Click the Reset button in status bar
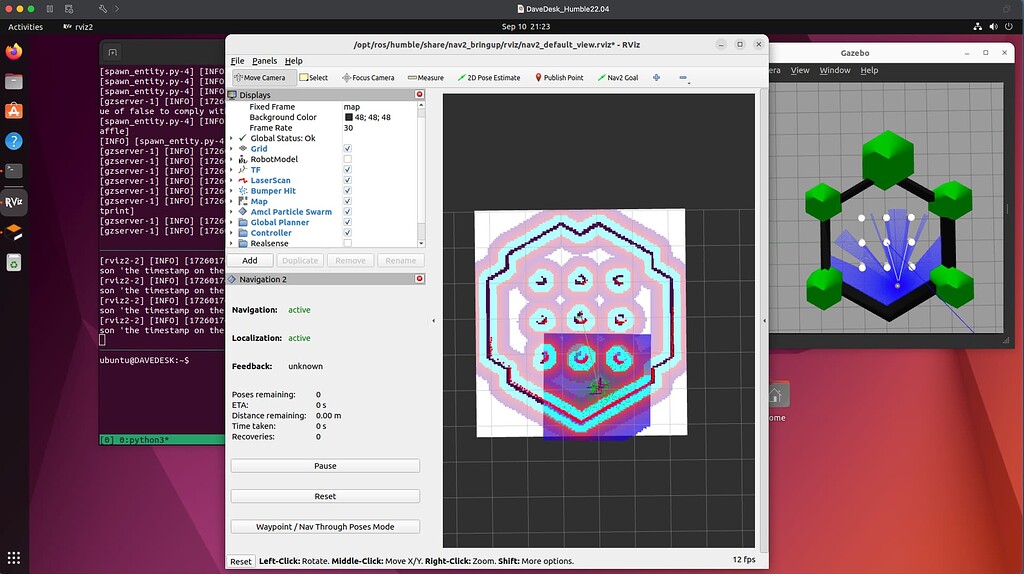The image size is (1024, 574). 240,562
